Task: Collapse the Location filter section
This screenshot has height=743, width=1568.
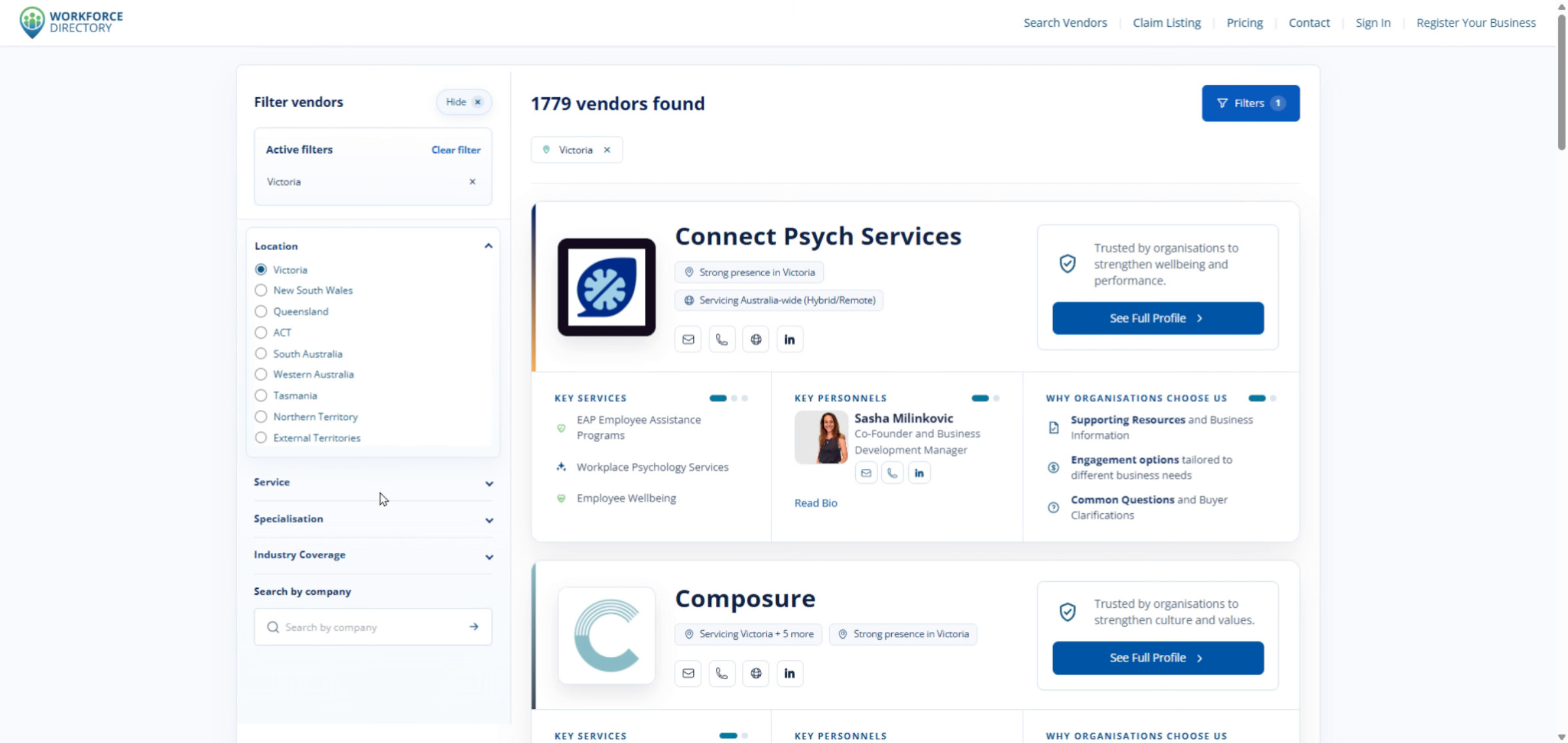Action: coord(488,246)
